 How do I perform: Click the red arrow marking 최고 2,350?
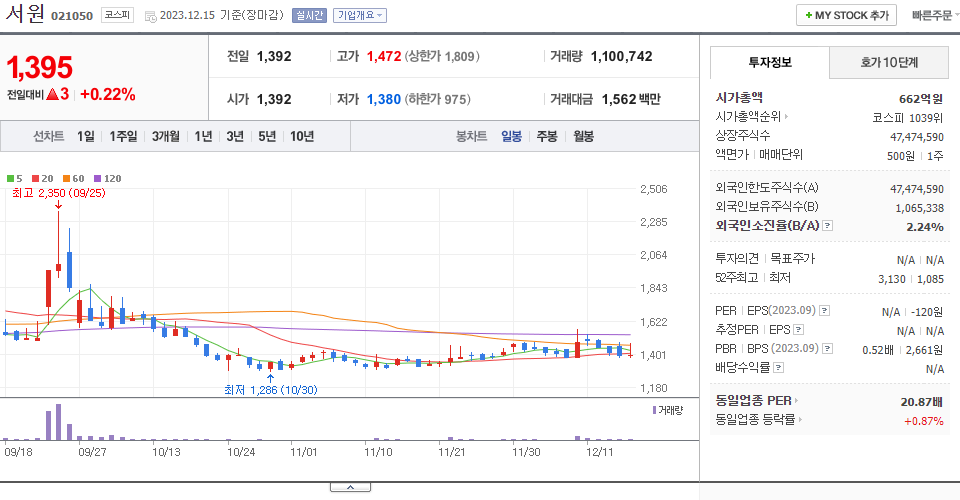58,205
